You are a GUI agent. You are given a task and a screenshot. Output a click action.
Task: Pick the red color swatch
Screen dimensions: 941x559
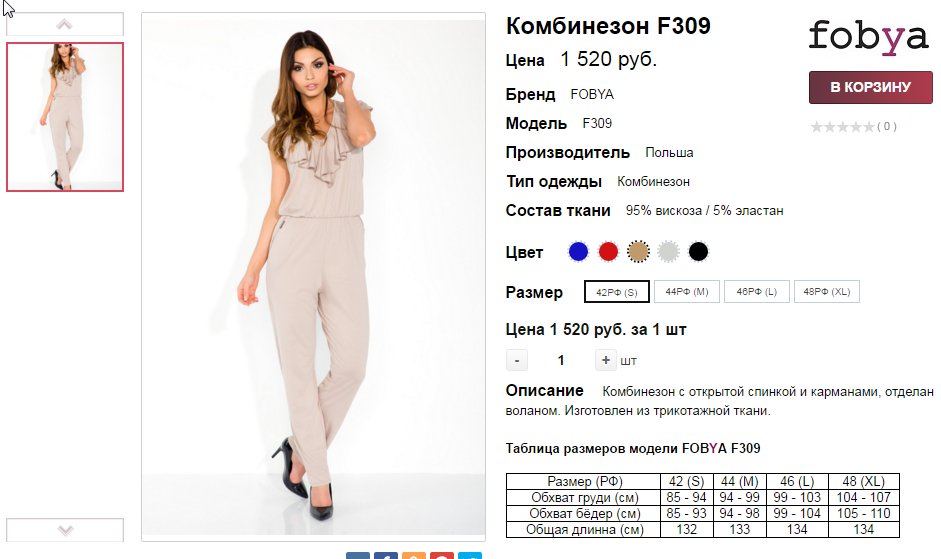point(608,252)
